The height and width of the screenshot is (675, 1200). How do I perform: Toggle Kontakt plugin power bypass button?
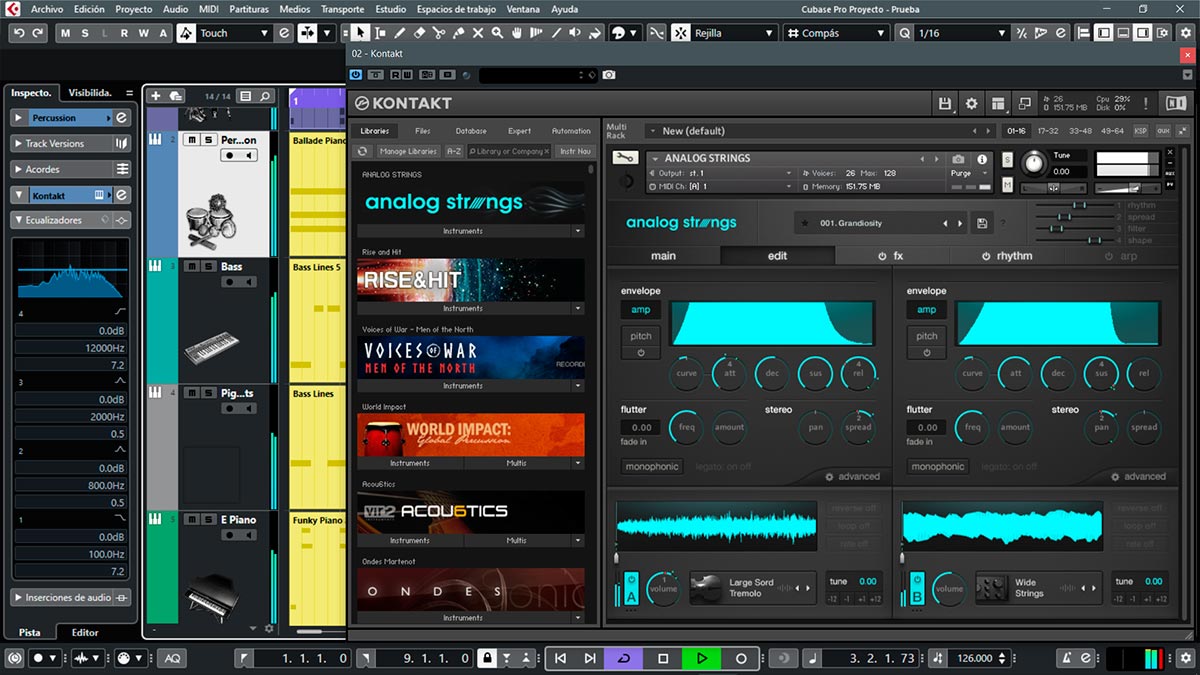tap(357, 75)
